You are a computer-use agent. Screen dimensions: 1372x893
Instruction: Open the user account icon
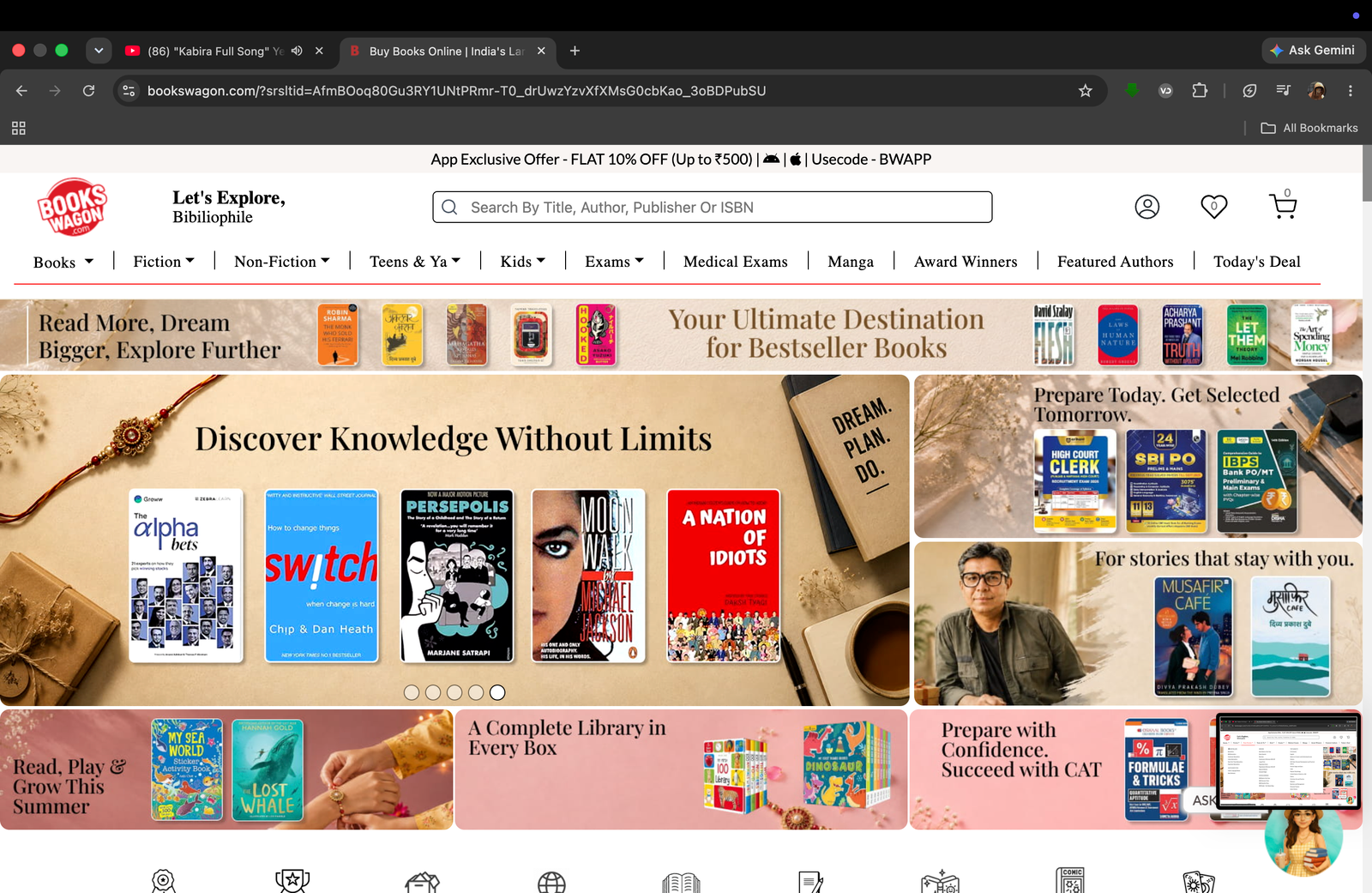pyautogui.click(x=1146, y=207)
